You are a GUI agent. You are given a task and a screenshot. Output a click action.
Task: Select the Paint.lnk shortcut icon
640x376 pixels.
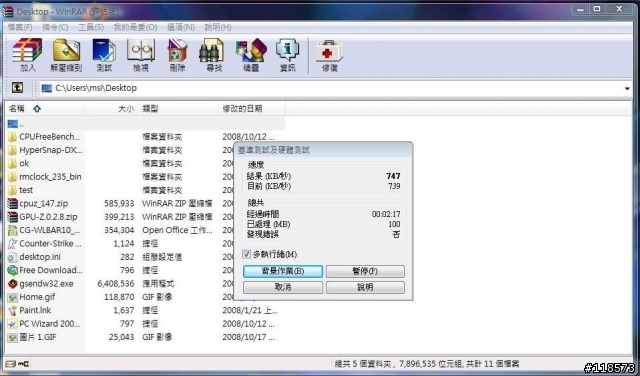click(13, 310)
